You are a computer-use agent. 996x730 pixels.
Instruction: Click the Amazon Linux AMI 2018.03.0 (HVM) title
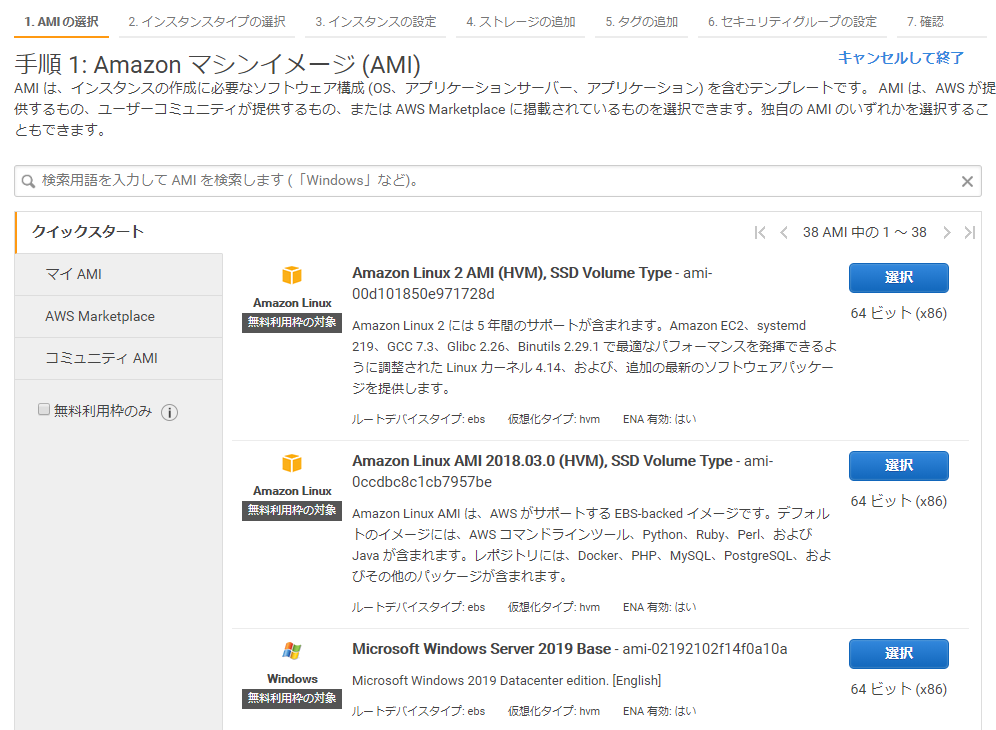click(x=542, y=461)
